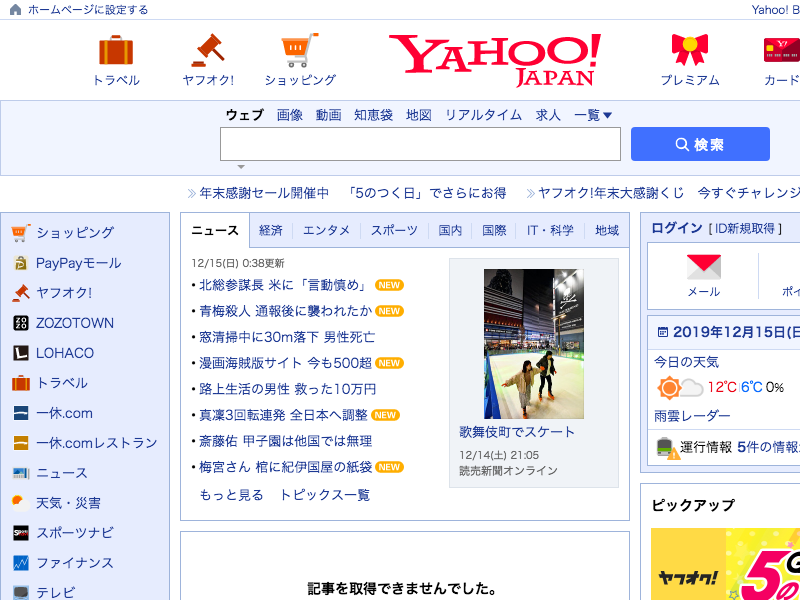Switch to 動画 search tab
Image resolution: width=800 pixels, height=600 pixels.
328,115
